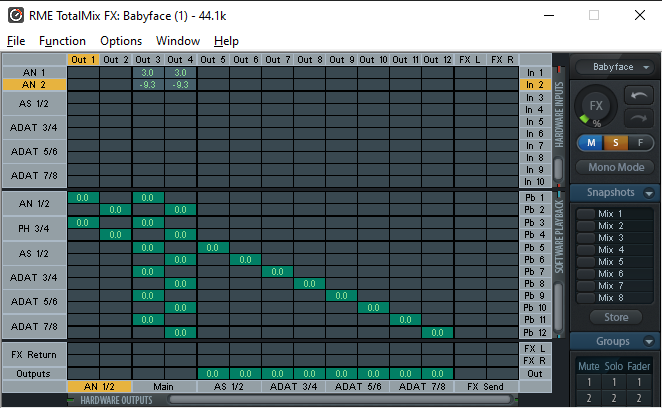Toggle global Fader with the F button
The image size is (662, 408).
[640, 143]
